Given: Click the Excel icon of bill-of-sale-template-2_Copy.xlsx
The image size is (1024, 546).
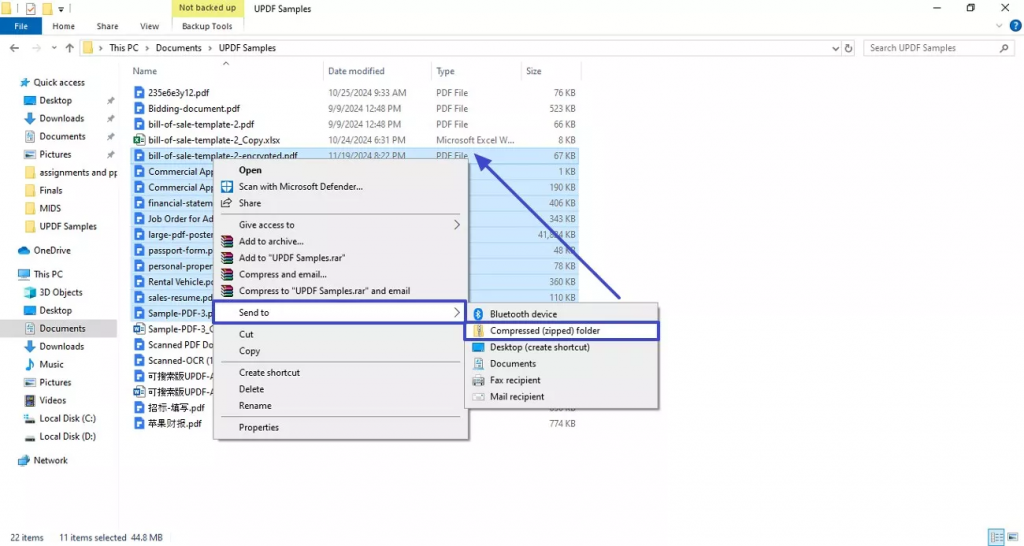Looking at the screenshot, I should coord(138,140).
